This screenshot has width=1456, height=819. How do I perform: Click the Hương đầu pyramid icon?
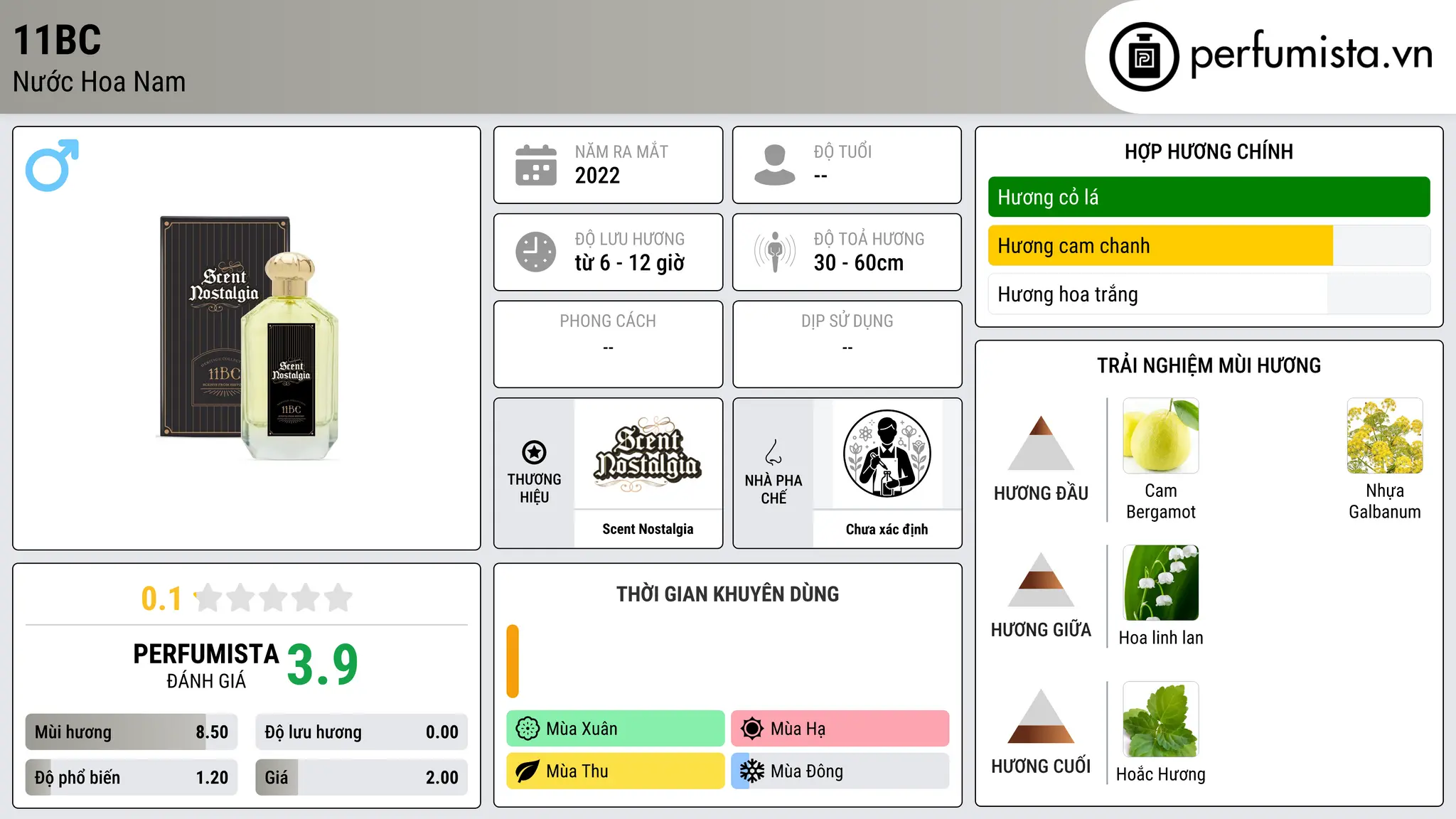click(x=1041, y=443)
